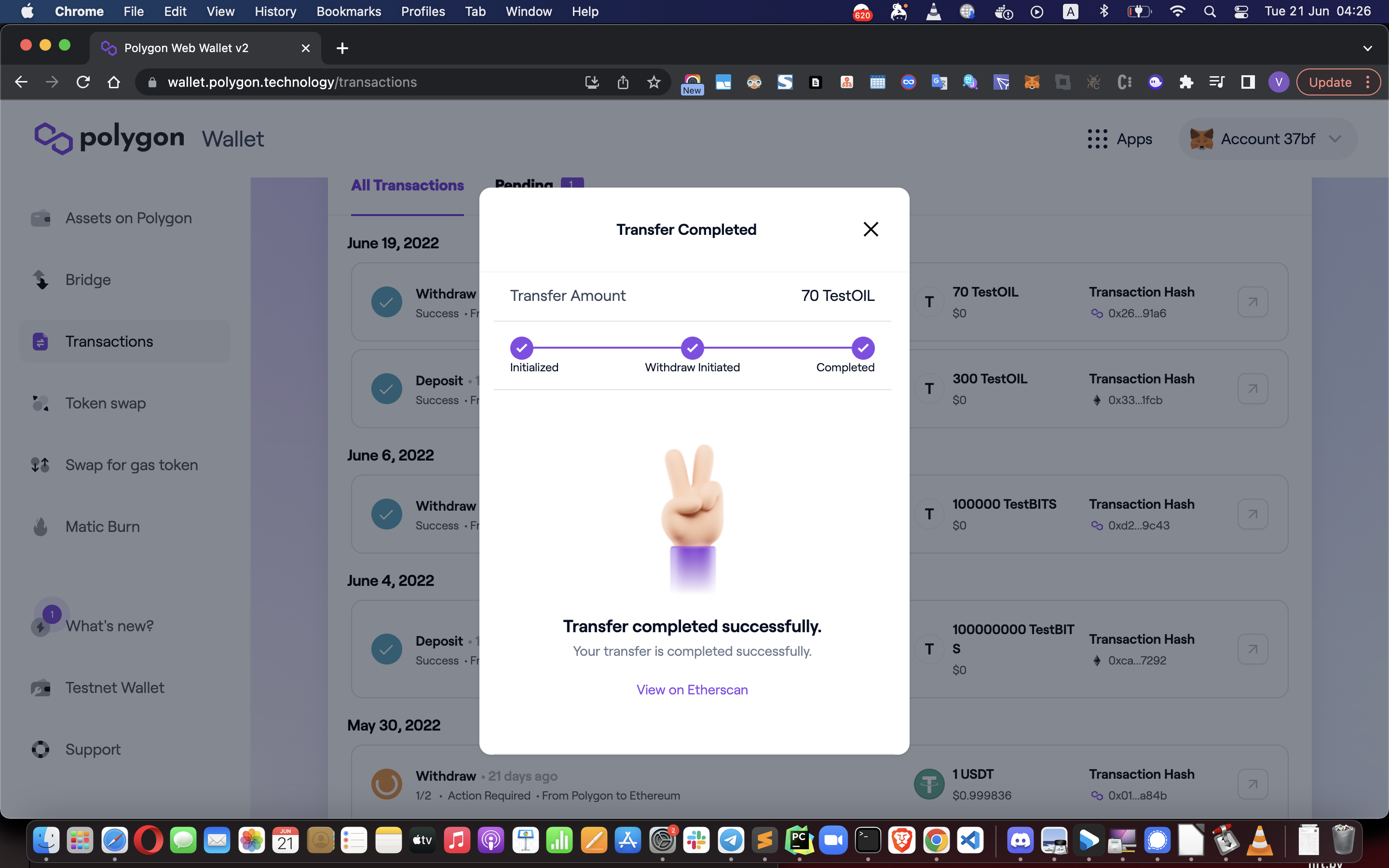Viewport: 1389px width, 868px height.
Task: Open Chrome three-dot menu
Action: (1368, 82)
